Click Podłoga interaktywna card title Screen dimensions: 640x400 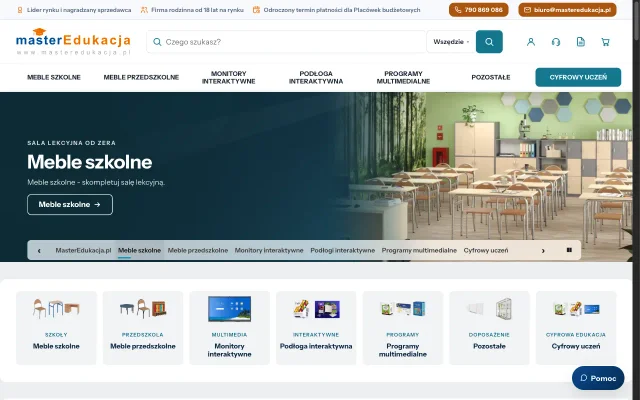316,346
